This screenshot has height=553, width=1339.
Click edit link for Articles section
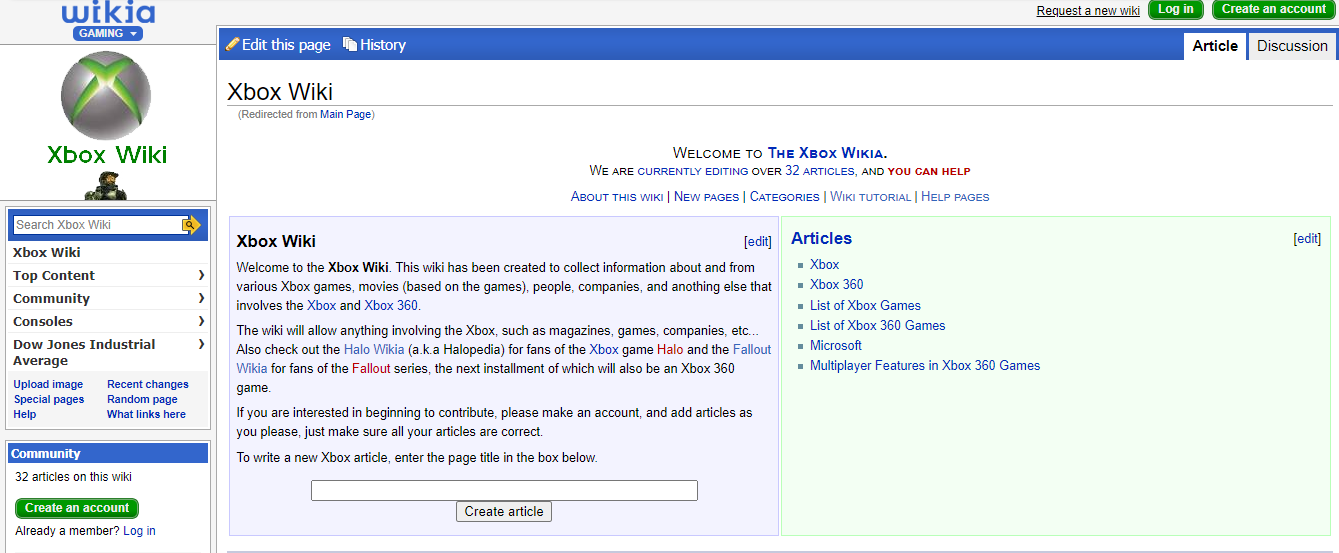(1308, 239)
